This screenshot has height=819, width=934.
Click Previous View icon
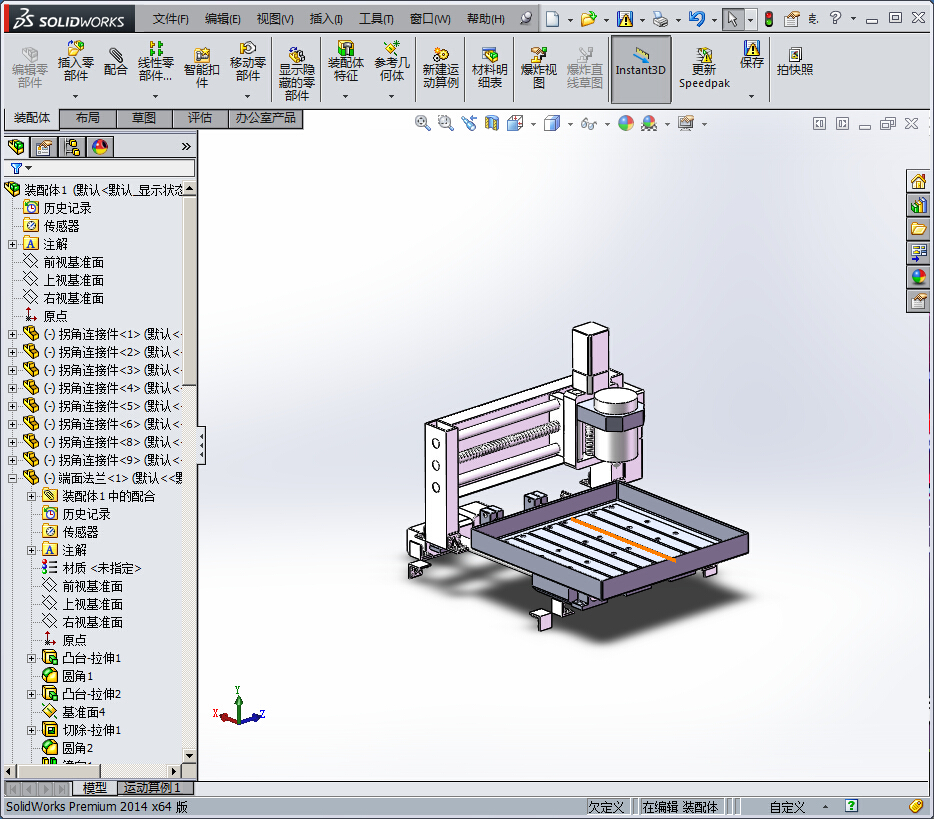pos(469,123)
